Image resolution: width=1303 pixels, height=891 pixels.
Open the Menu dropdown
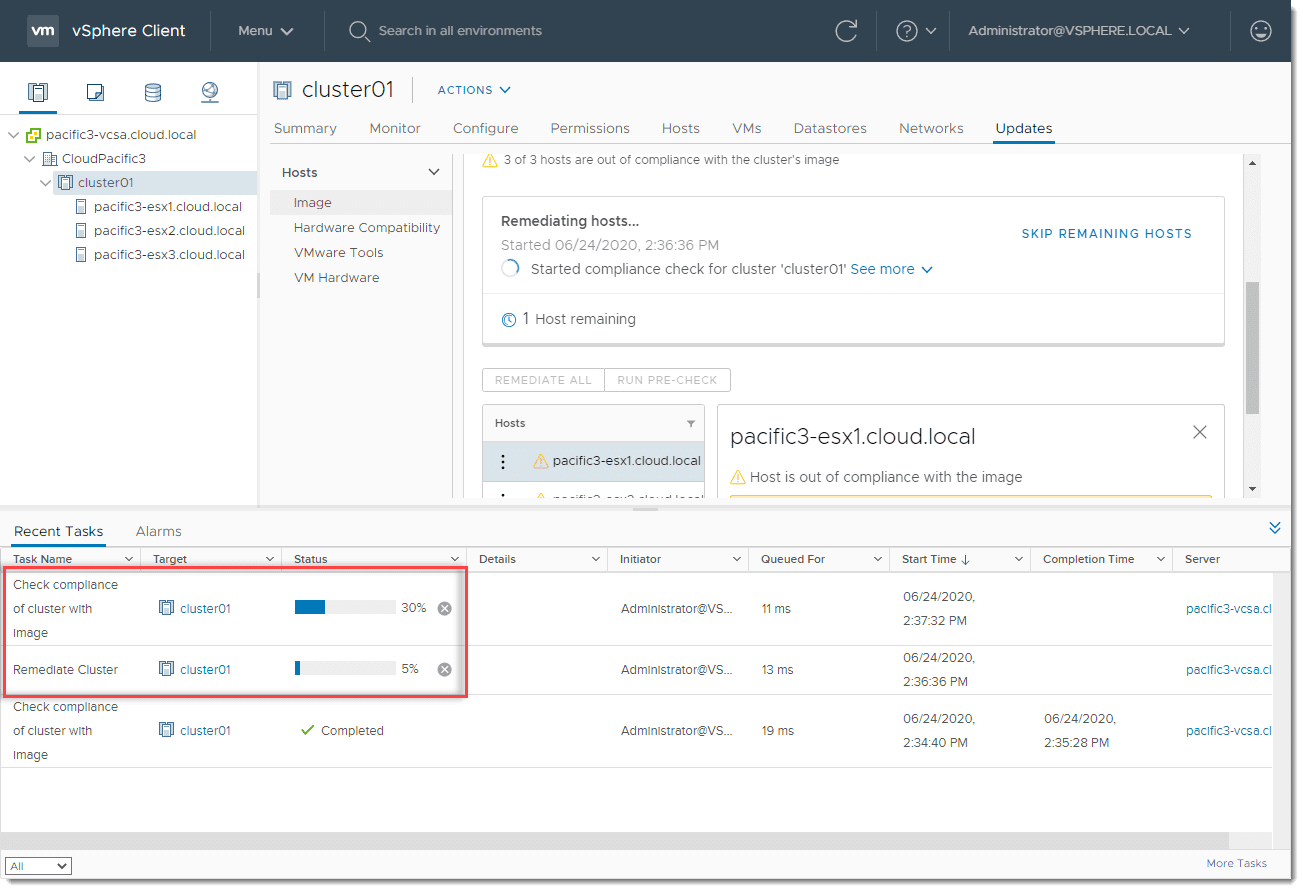266,31
